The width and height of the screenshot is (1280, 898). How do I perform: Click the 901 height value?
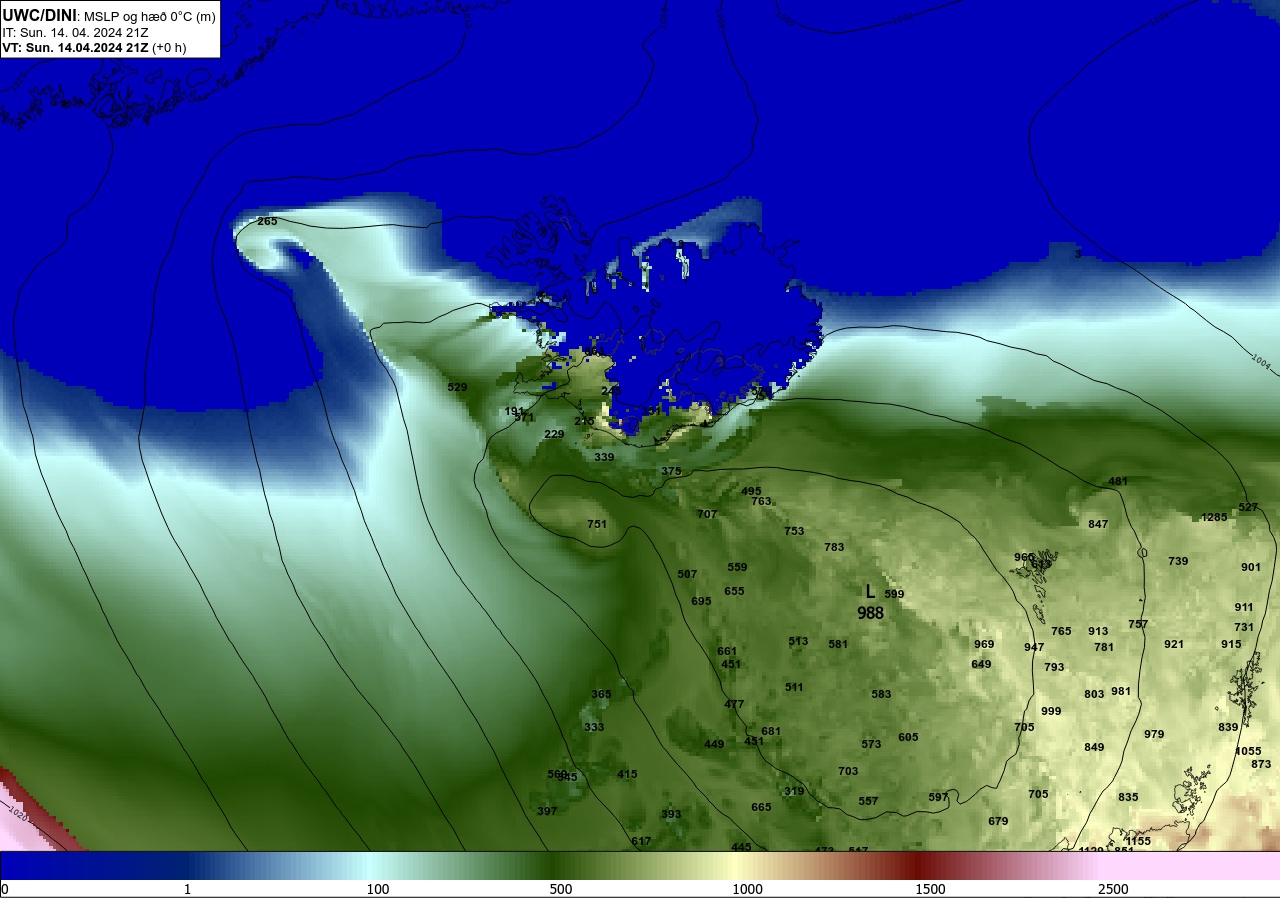pyautogui.click(x=1251, y=567)
